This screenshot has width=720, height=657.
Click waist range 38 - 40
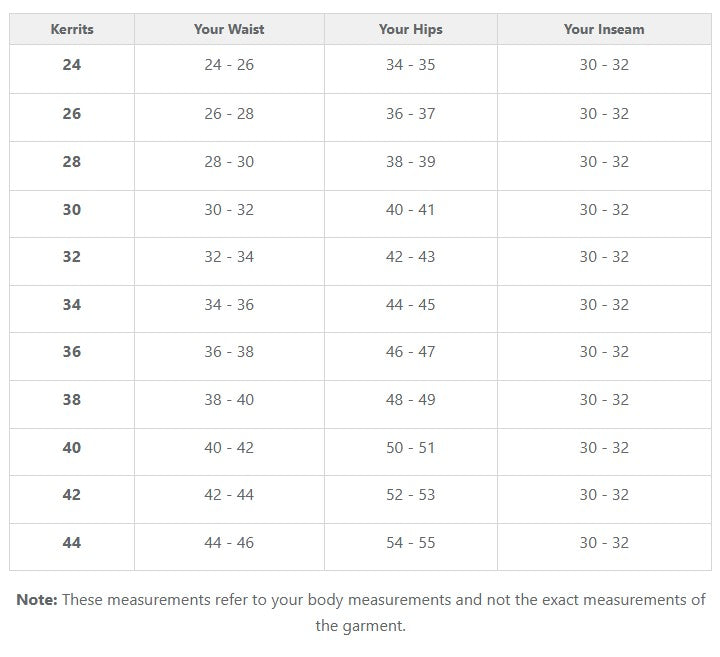(229, 400)
